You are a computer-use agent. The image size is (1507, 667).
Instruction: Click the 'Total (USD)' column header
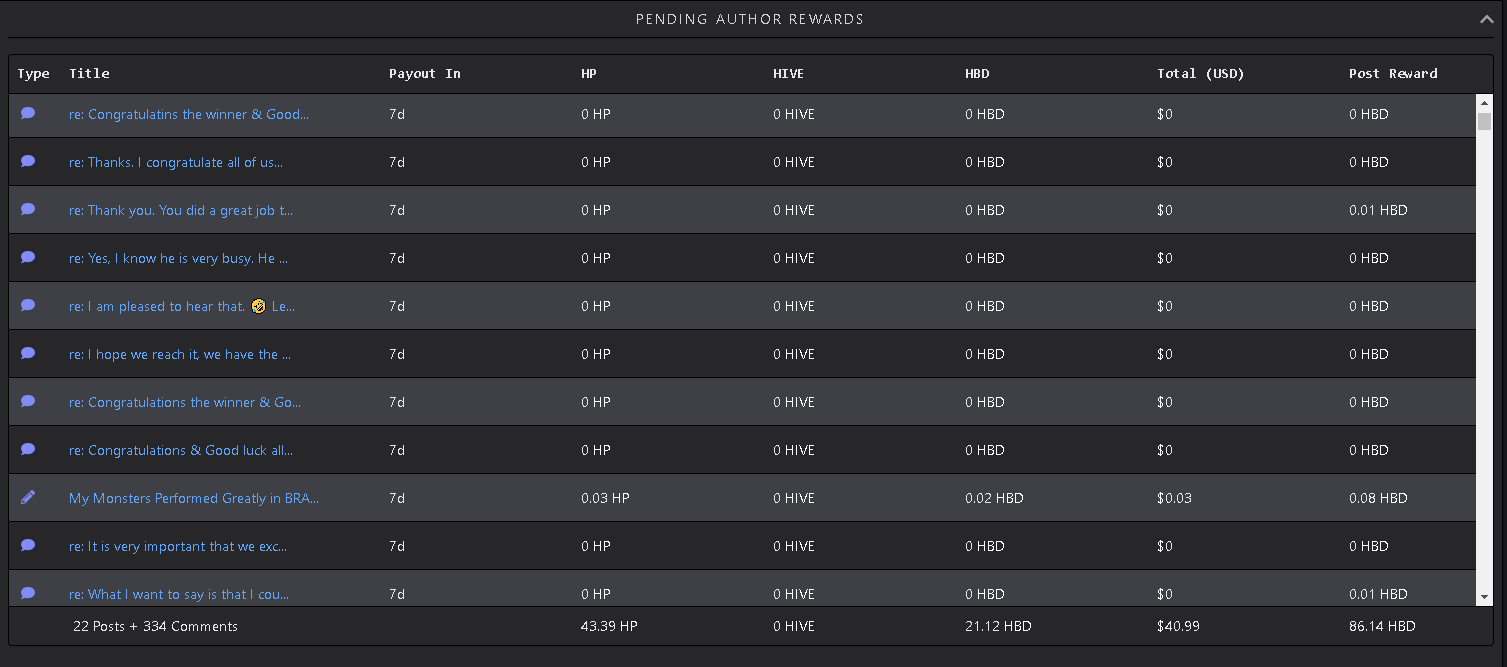coord(1201,74)
